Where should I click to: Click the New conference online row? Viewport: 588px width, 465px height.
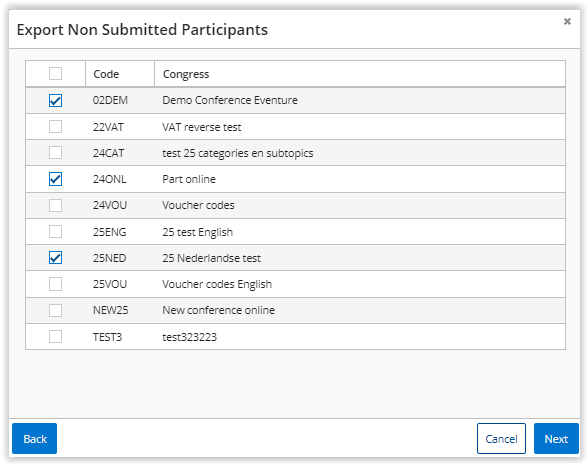click(x=296, y=310)
